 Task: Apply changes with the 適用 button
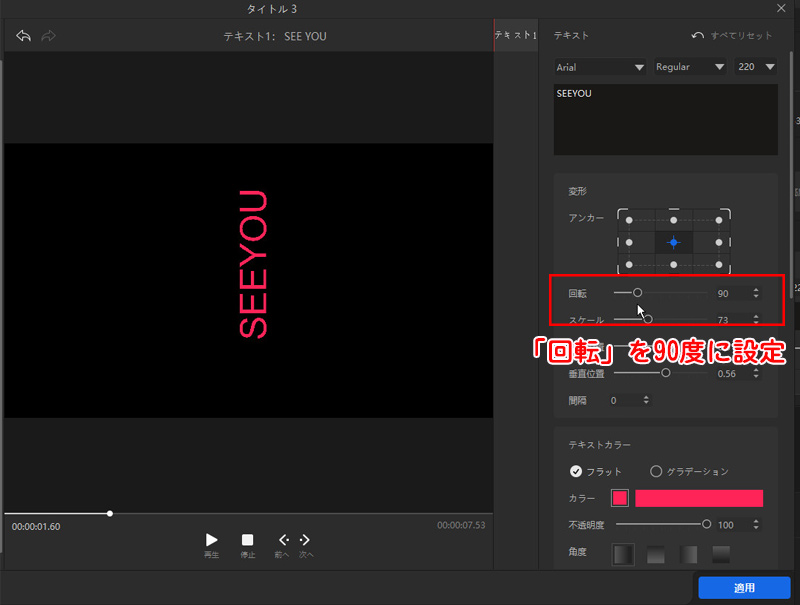coord(743,588)
